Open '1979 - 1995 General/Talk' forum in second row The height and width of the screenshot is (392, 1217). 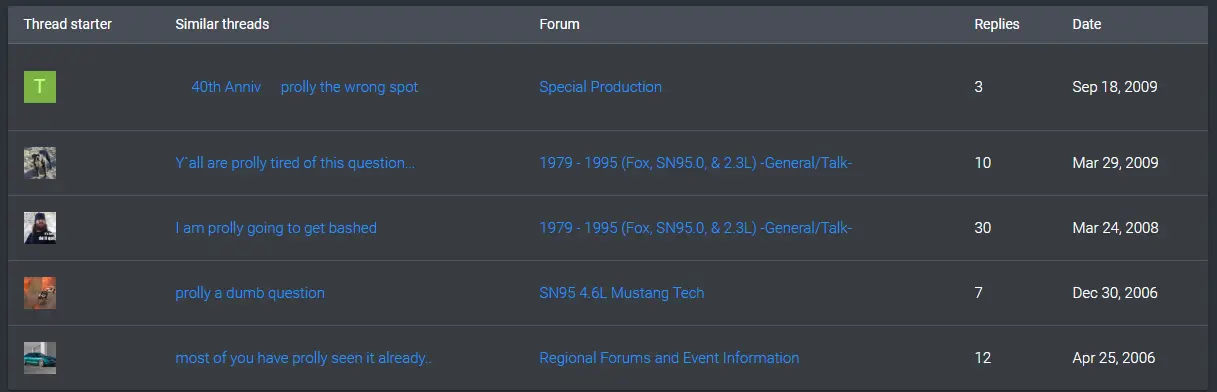(696, 163)
